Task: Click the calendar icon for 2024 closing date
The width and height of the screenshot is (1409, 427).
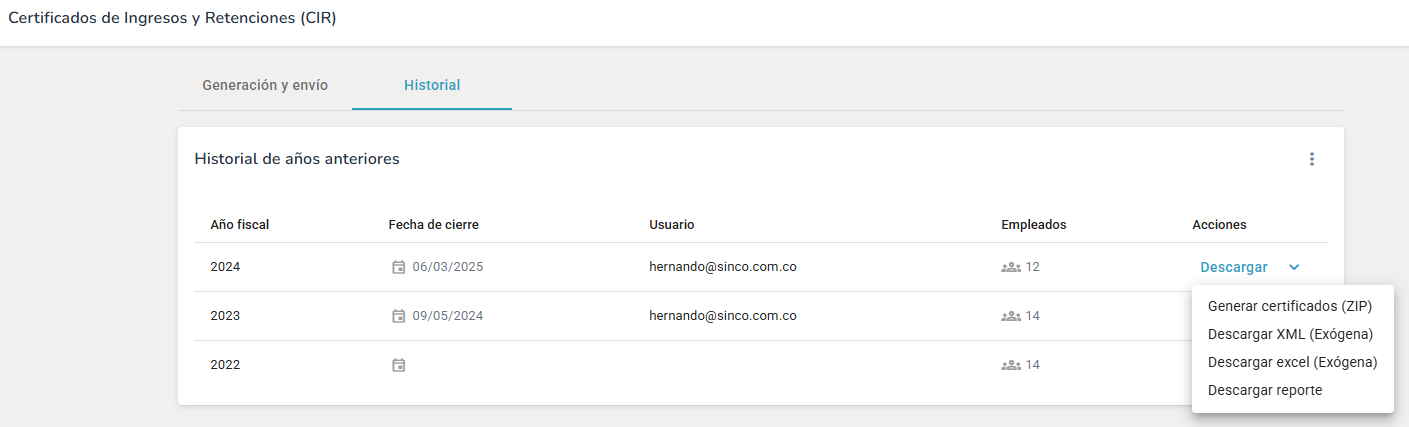Action: click(x=399, y=267)
